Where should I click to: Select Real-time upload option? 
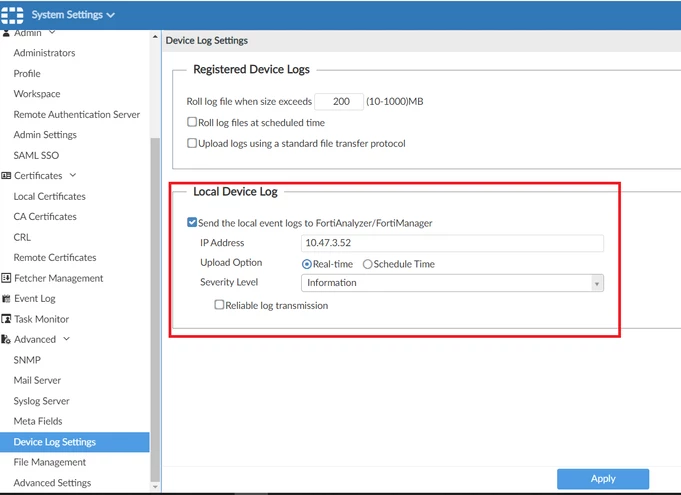click(307, 264)
